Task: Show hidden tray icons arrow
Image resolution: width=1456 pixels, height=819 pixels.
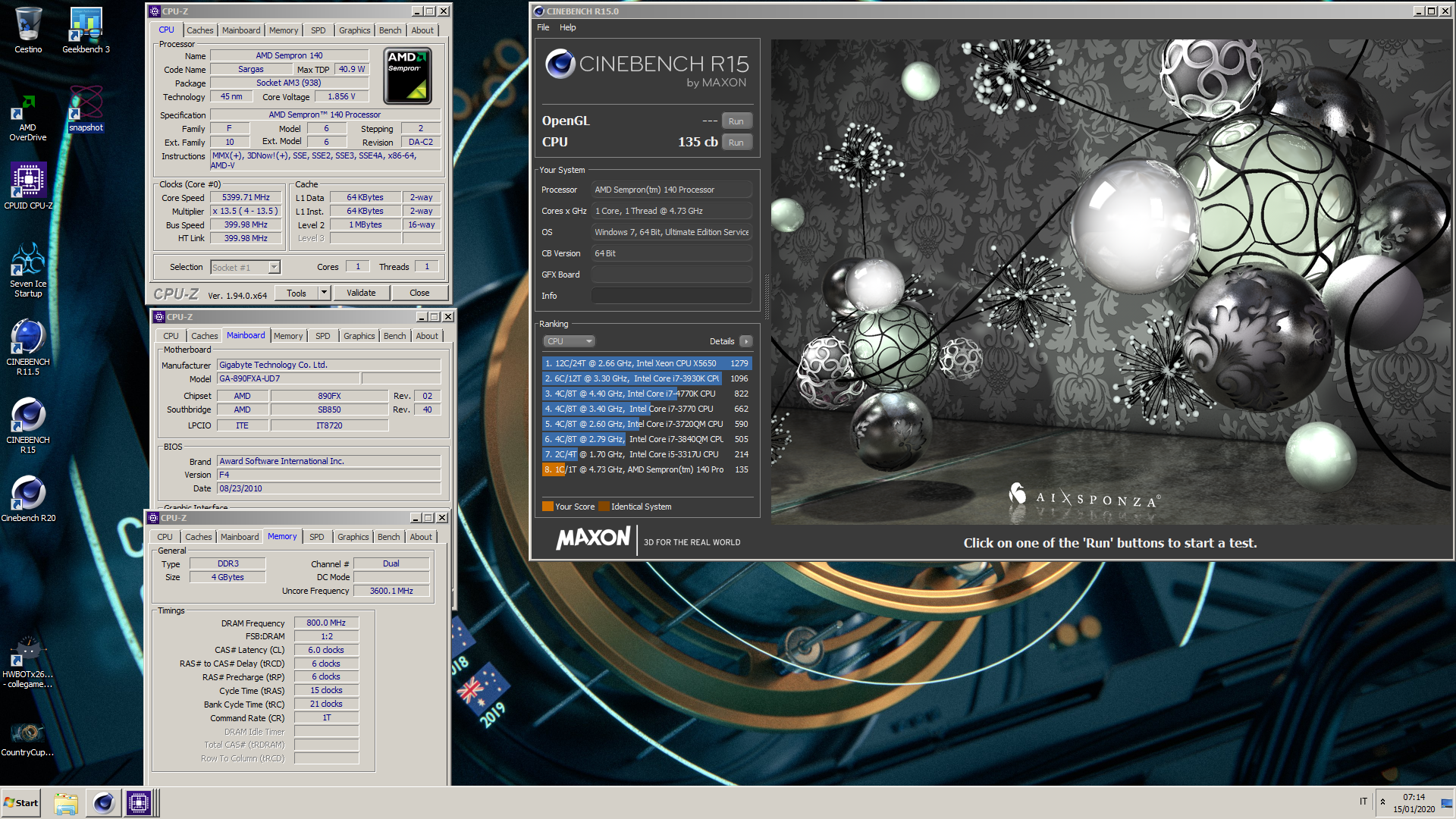Action: pyautogui.click(x=1382, y=802)
